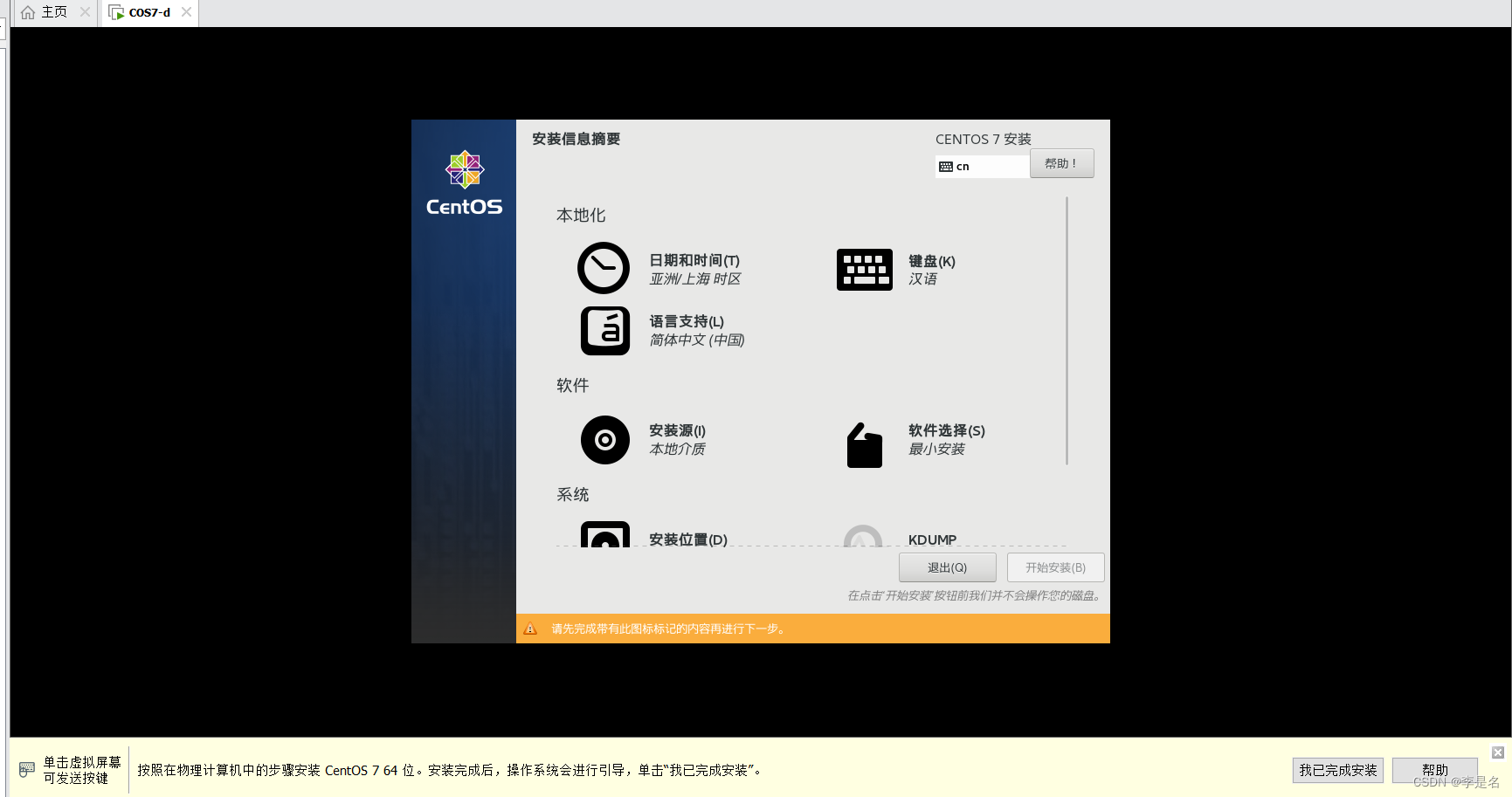
Task: Click 开始安装(B) begin installation button
Action: (1055, 567)
